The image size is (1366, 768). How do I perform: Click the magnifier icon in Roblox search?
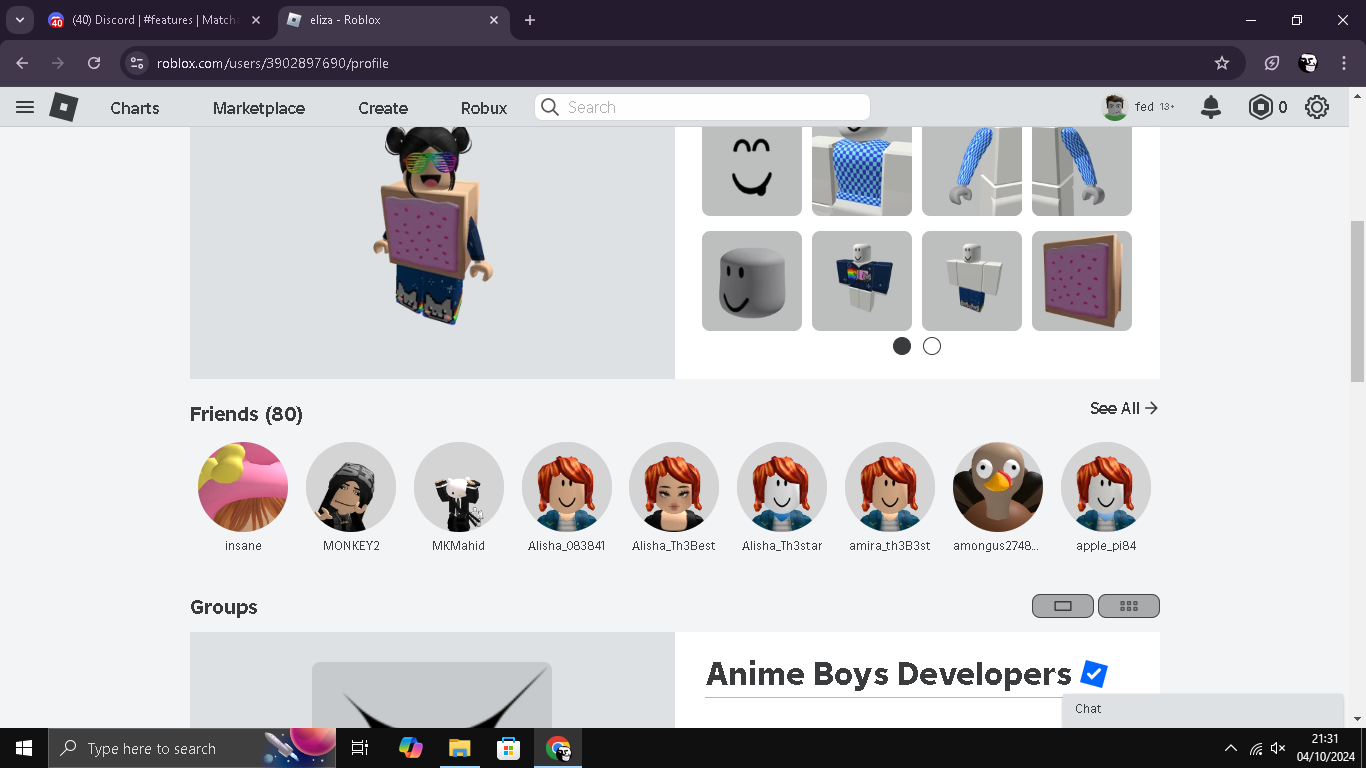(x=549, y=107)
